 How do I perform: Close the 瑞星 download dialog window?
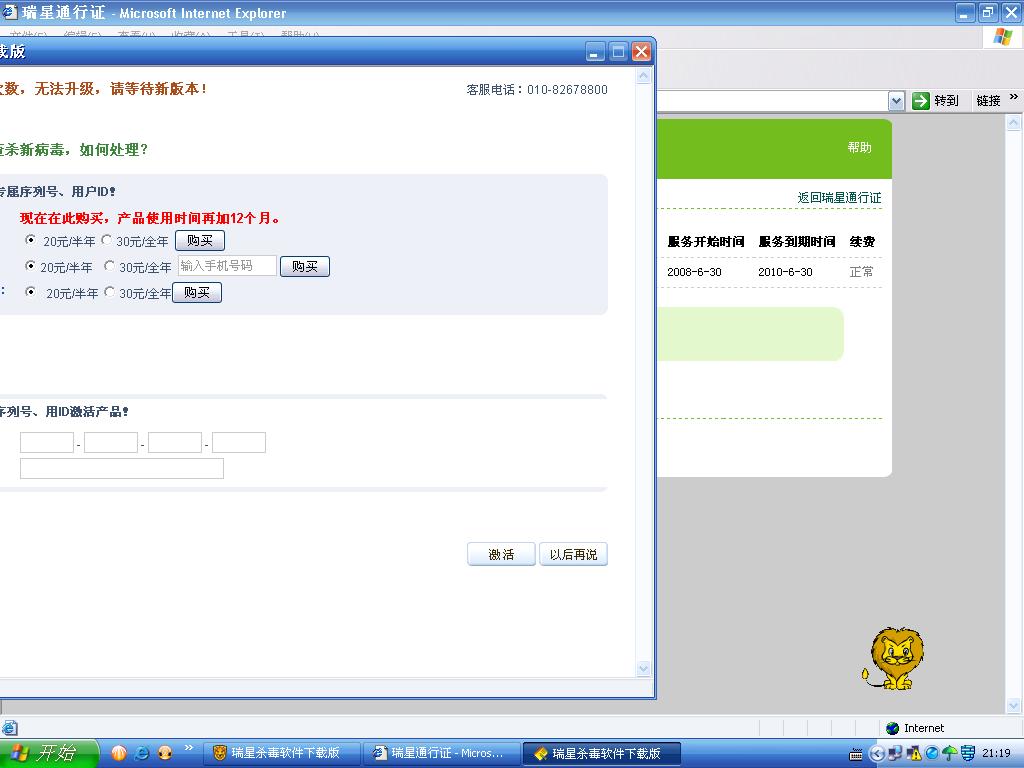641,52
